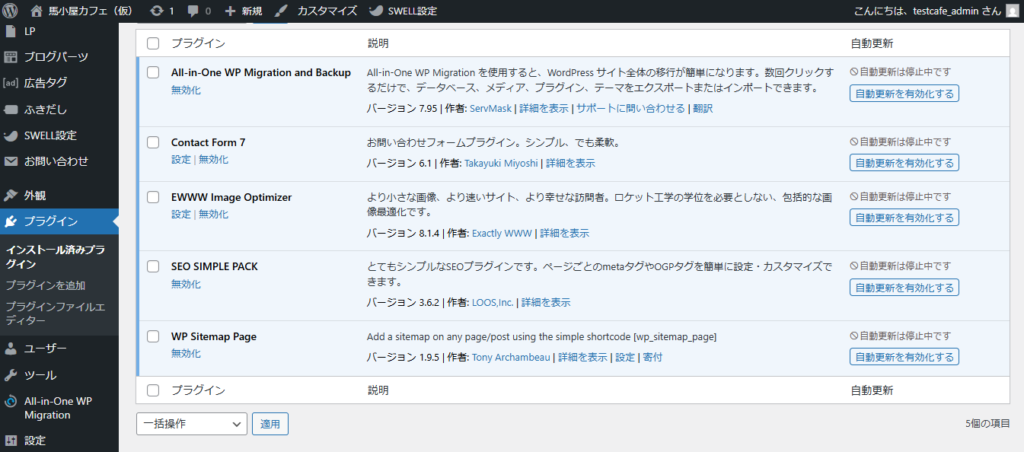Open the Takayuki Miyoshi author link

501,163
